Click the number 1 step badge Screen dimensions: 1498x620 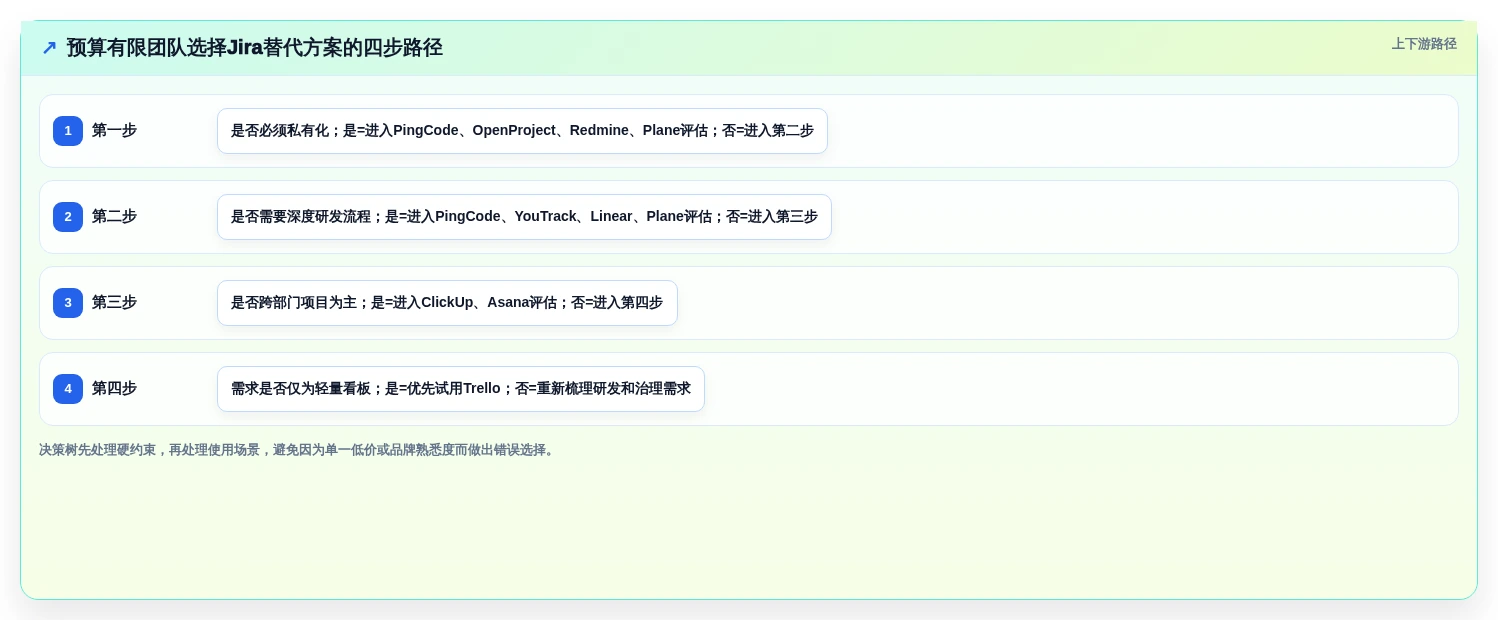click(68, 131)
